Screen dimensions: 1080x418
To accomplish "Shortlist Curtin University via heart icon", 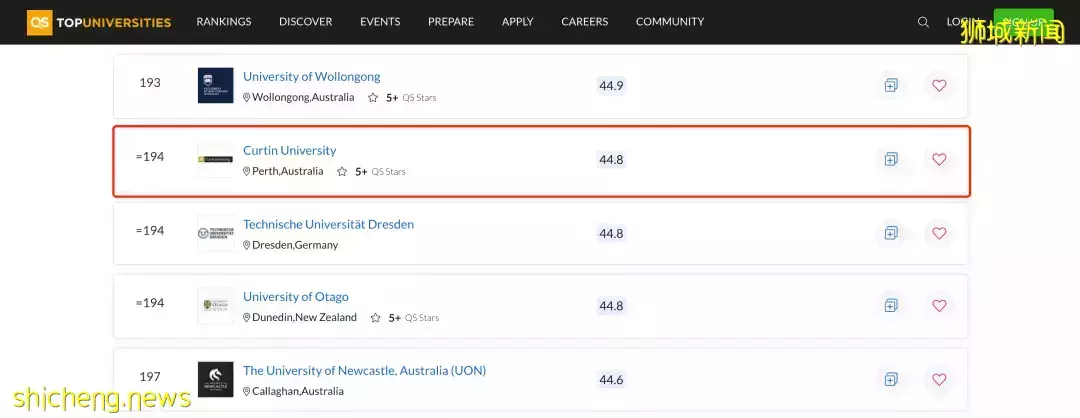I will [x=939, y=159].
